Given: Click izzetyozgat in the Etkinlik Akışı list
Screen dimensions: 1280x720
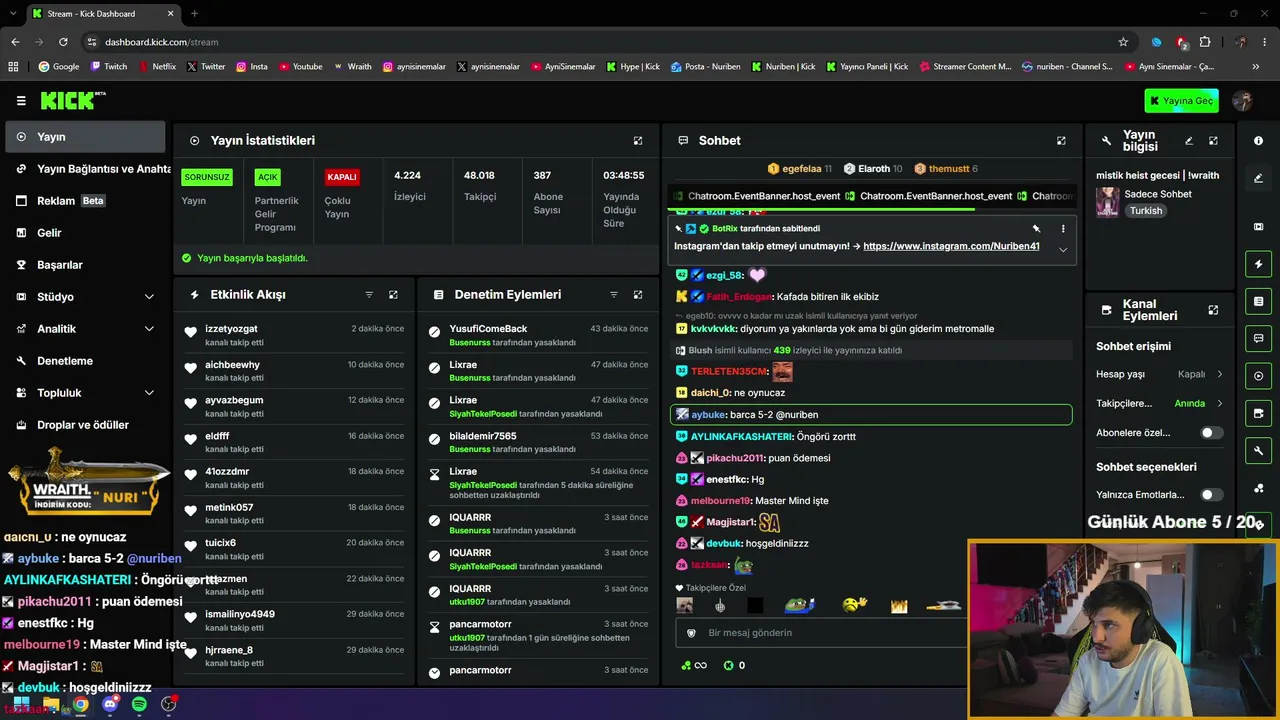Looking at the screenshot, I should pyautogui.click(x=231, y=329).
